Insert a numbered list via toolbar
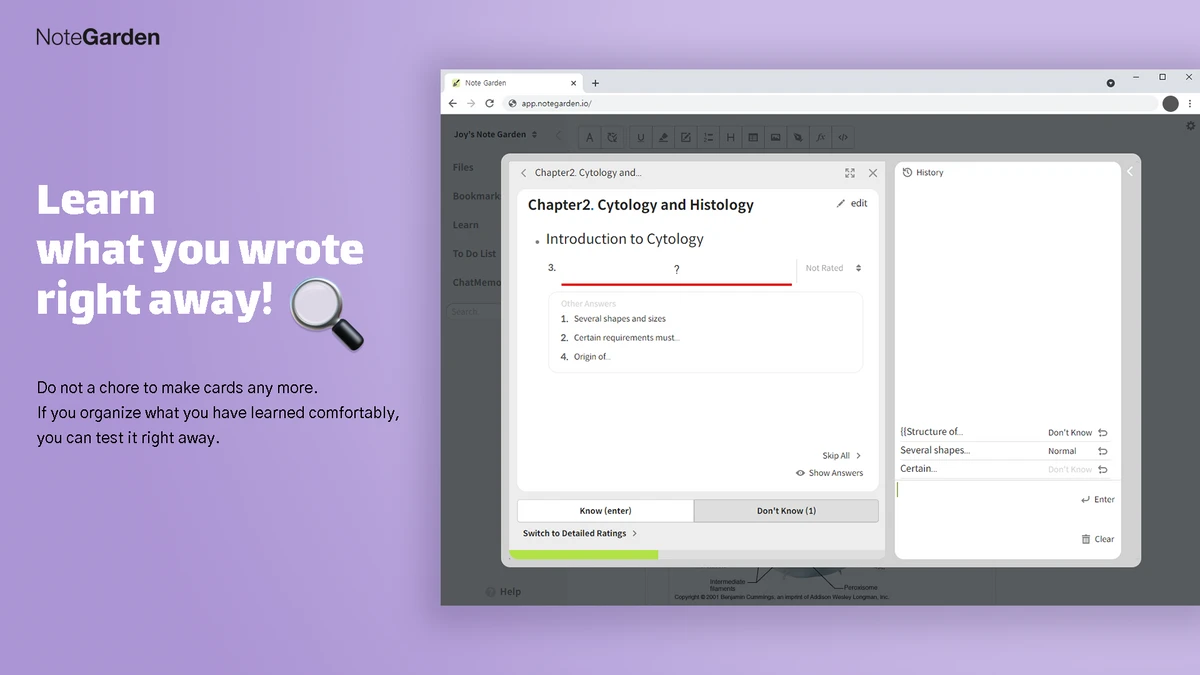 tap(708, 138)
